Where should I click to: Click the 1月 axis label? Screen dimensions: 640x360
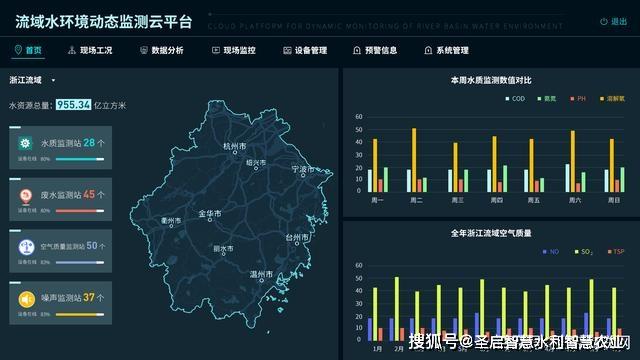(x=378, y=349)
